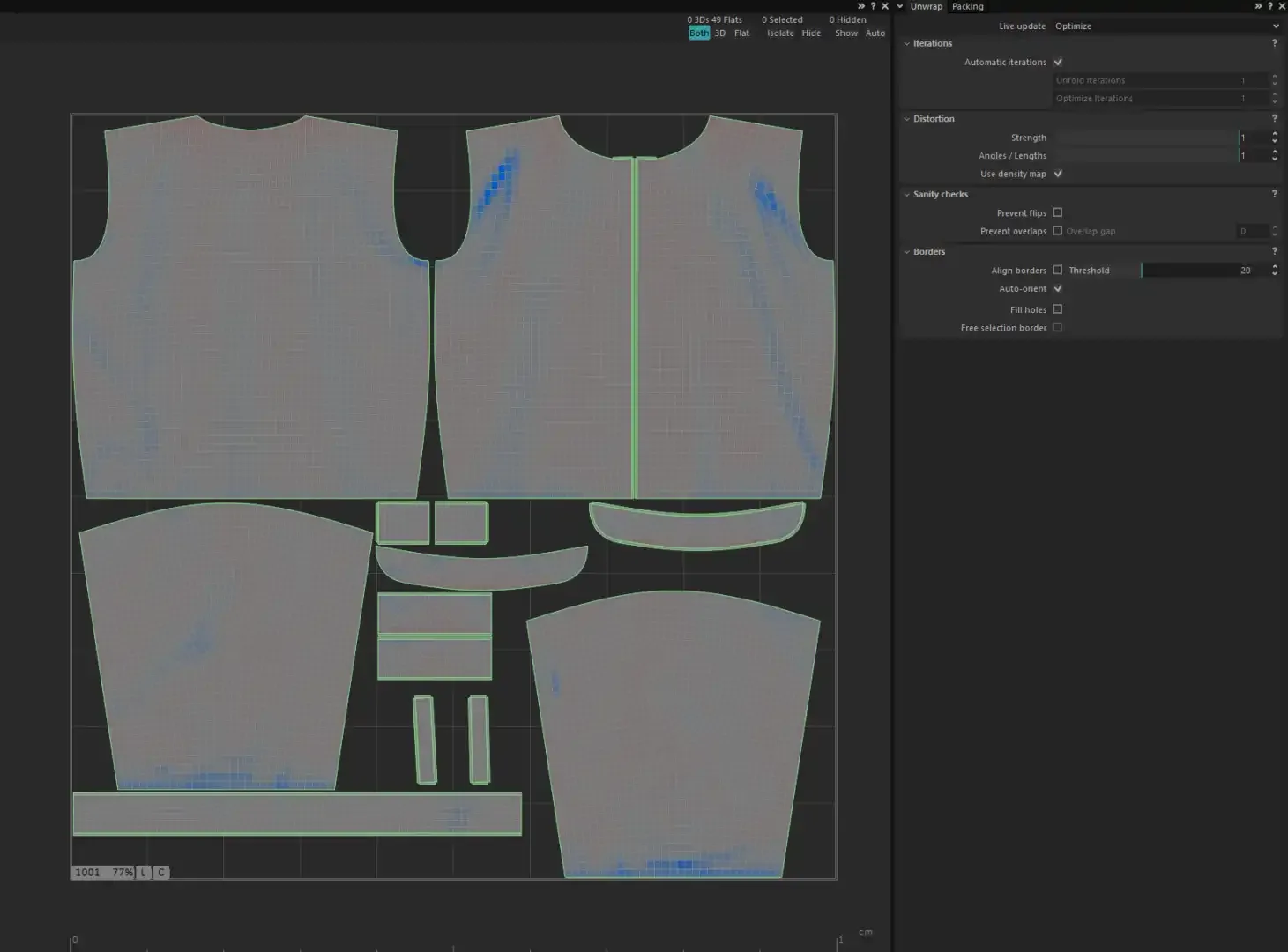Switch to the Unwrap tab
The image size is (1288, 952).
coord(927,6)
